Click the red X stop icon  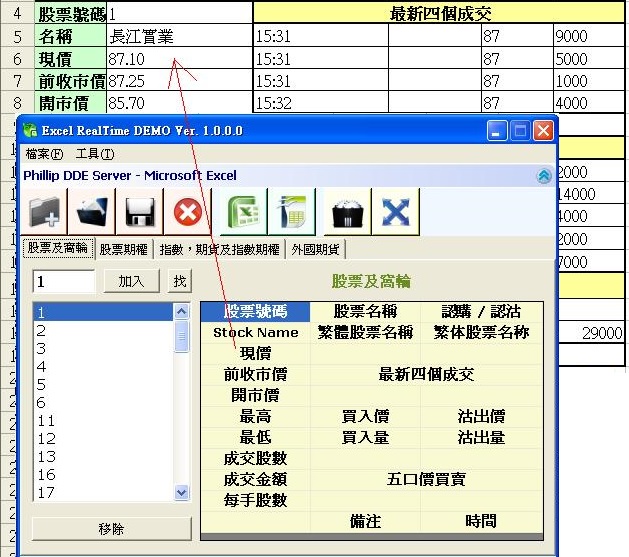pos(187,212)
